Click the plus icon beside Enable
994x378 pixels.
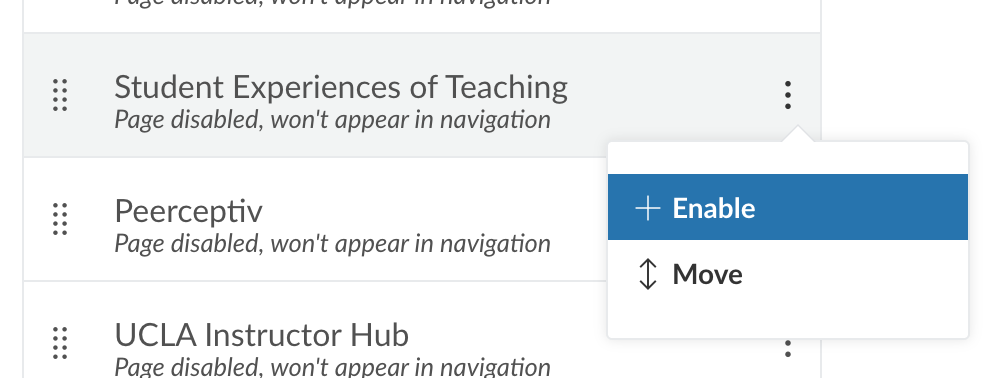tap(648, 208)
